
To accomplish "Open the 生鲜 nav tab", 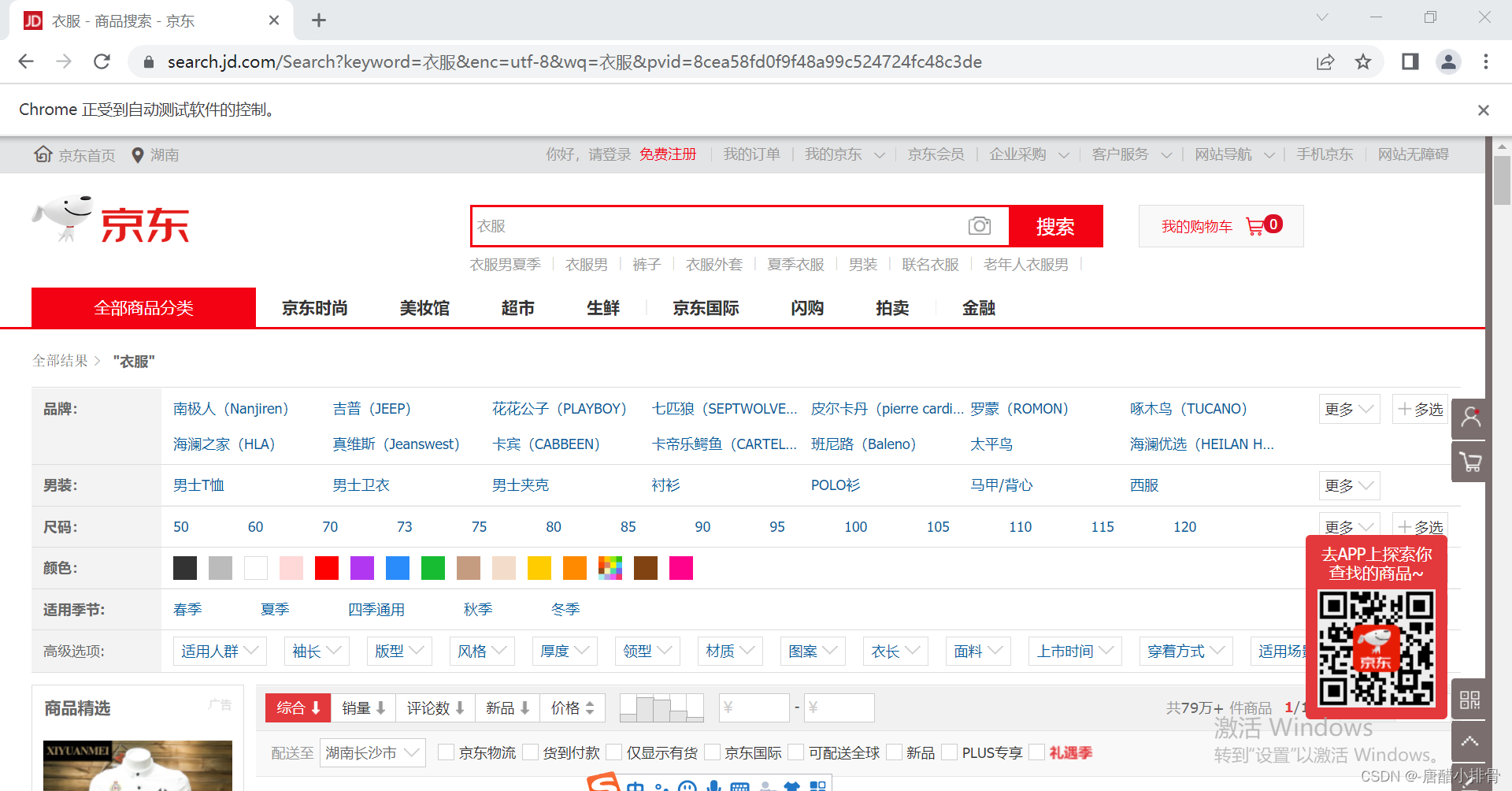I will [x=603, y=308].
